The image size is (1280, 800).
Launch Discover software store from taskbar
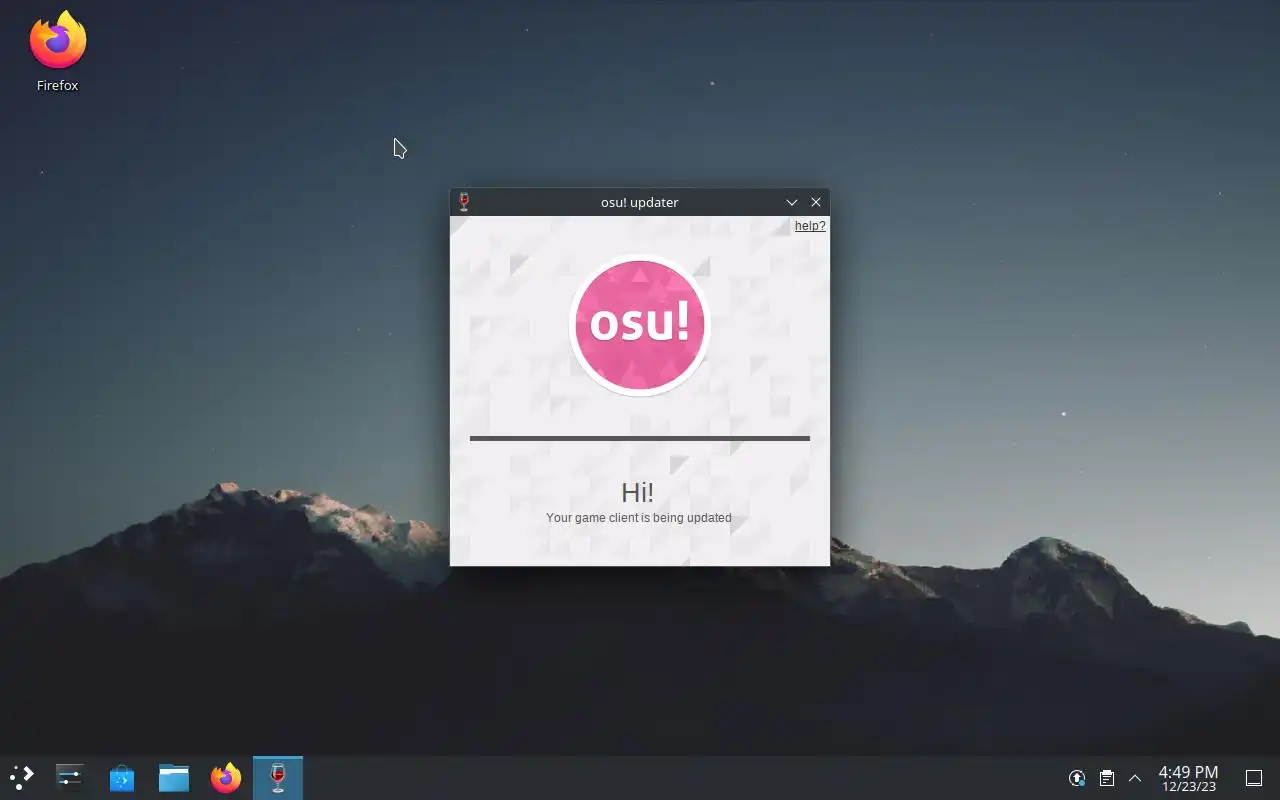pyautogui.click(x=122, y=778)
